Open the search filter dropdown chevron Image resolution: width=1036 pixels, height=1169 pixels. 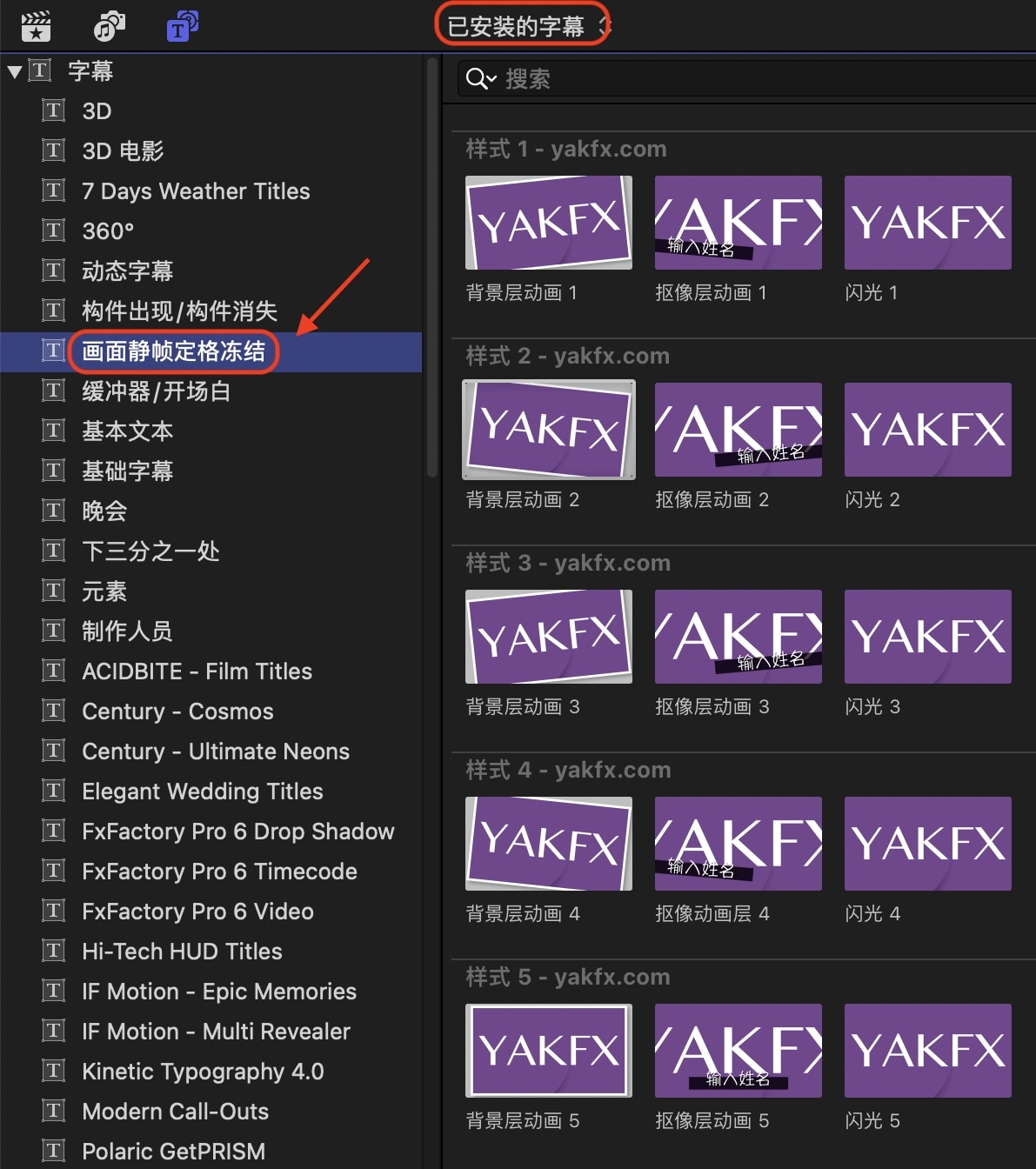[x=491, y=79]
